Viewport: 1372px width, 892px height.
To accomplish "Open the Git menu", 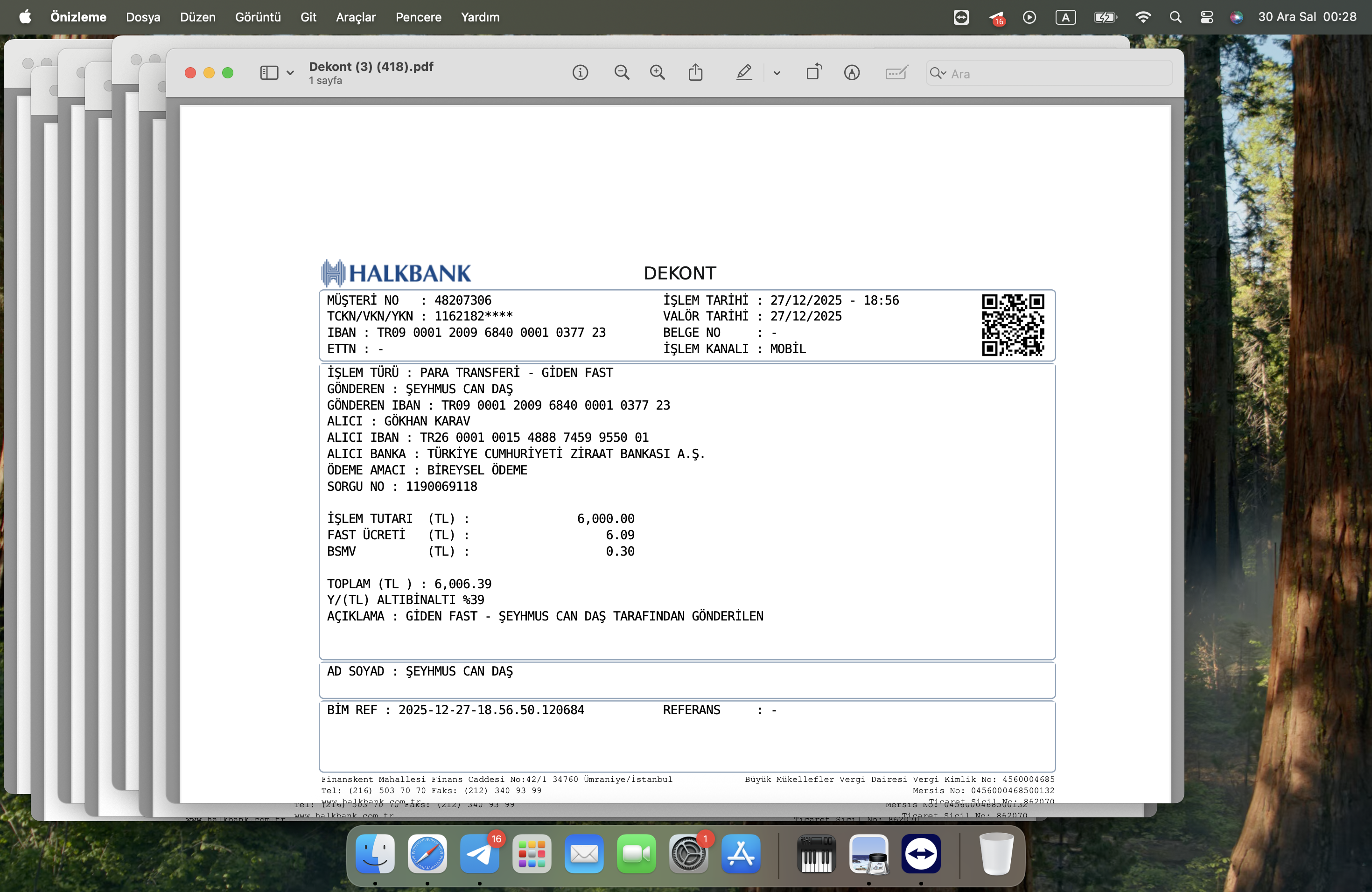I will coord(308,17).
